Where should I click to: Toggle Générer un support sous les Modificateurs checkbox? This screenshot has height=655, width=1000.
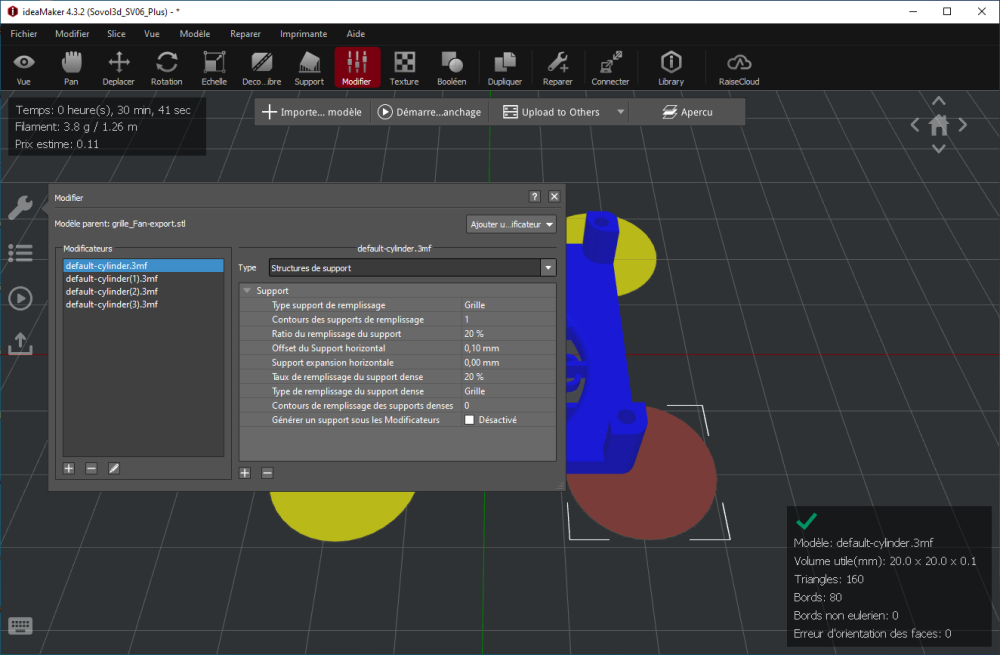click(469, 420)
